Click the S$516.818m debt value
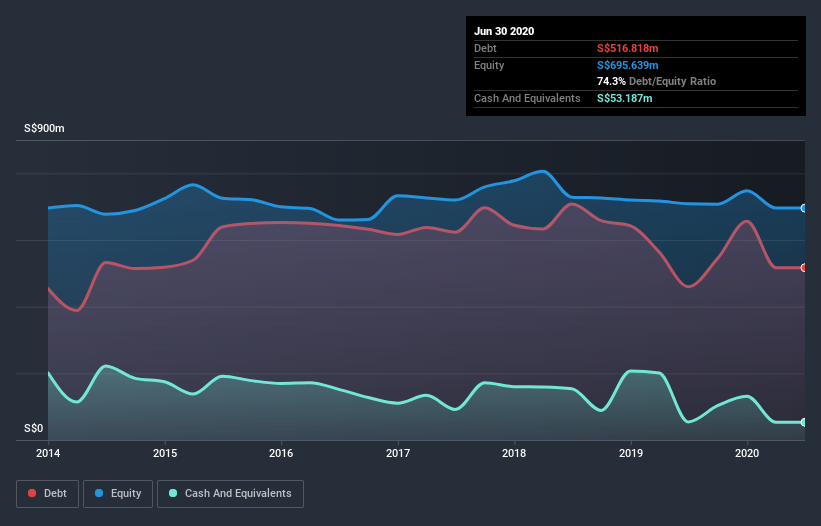Image resolution: width=821 pixels, height=526 pixels. [x=628, y=48]
